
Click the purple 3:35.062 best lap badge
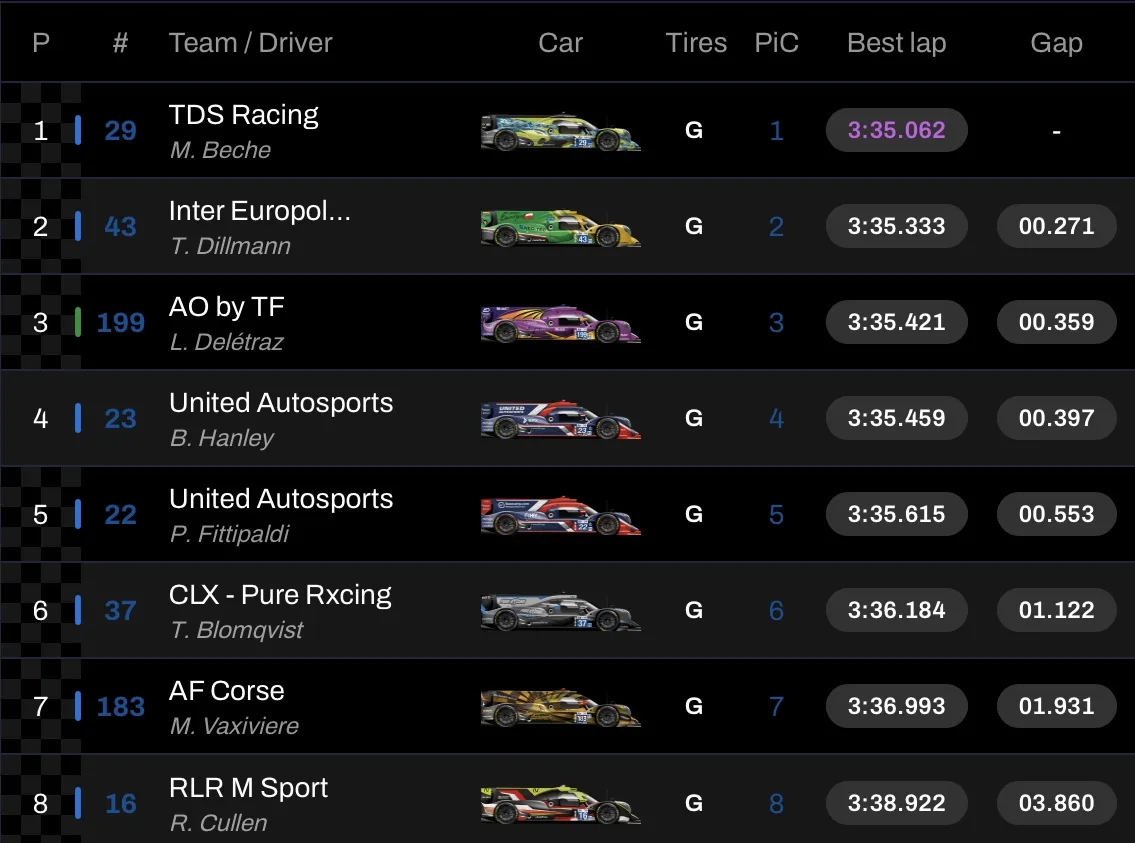tap(896, 130)
